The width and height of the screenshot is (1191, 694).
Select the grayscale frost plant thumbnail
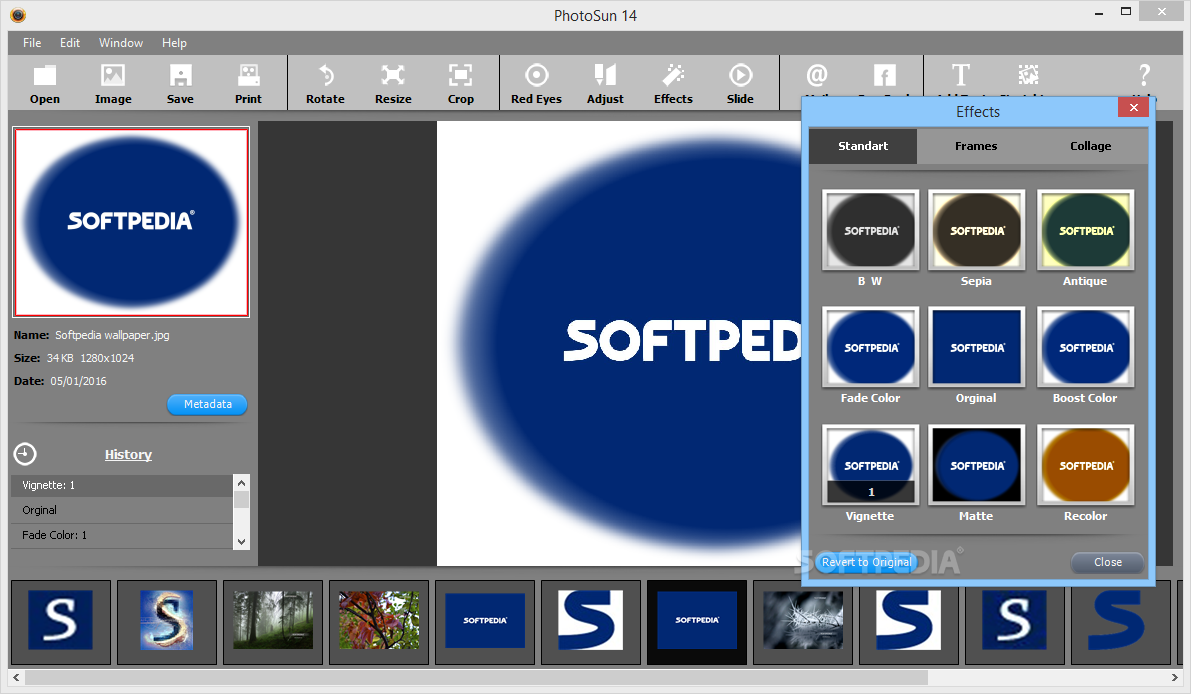(803, 621)
